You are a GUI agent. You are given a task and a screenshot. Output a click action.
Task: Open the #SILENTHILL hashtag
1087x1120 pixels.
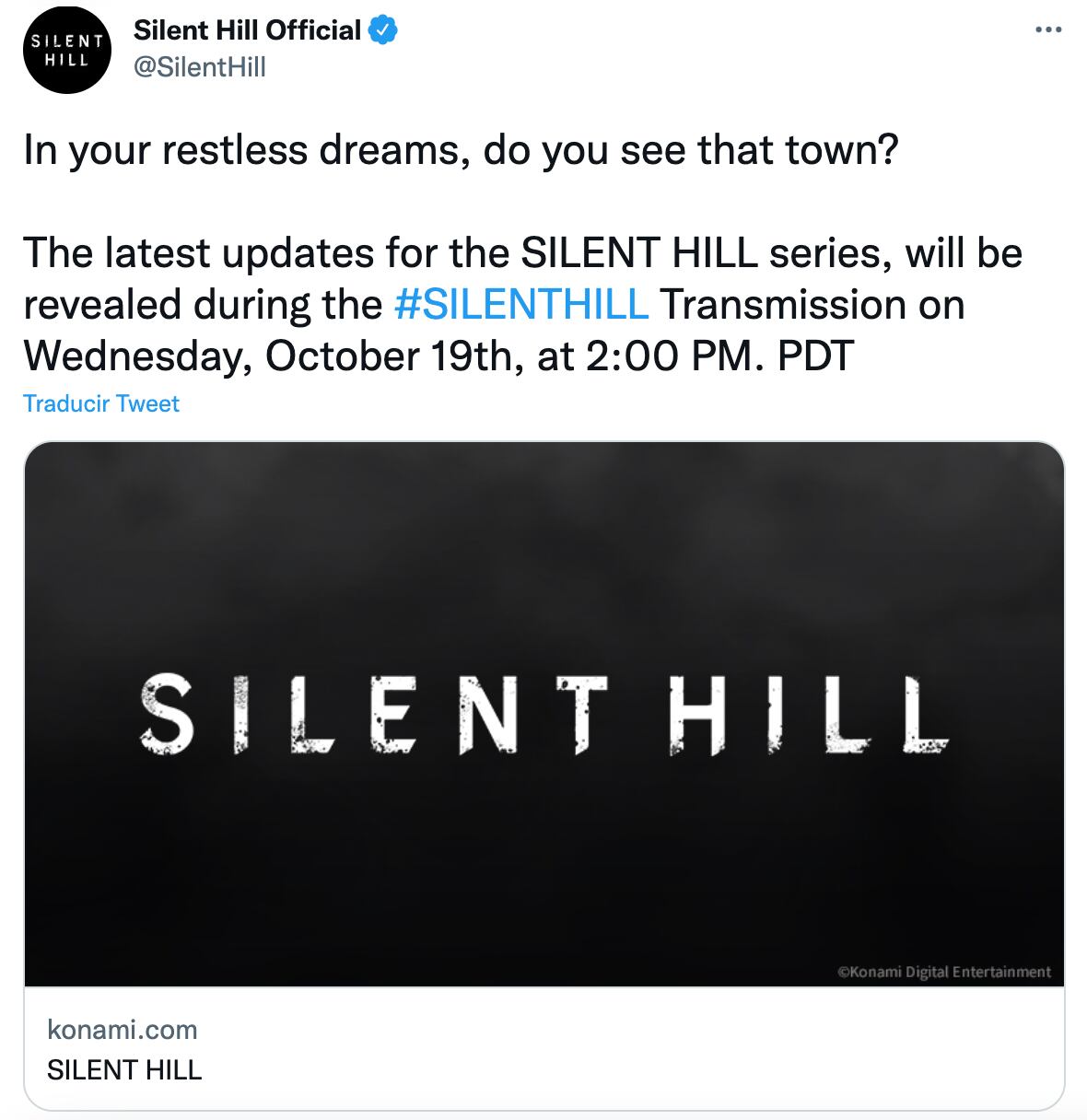tap(520, 304)
